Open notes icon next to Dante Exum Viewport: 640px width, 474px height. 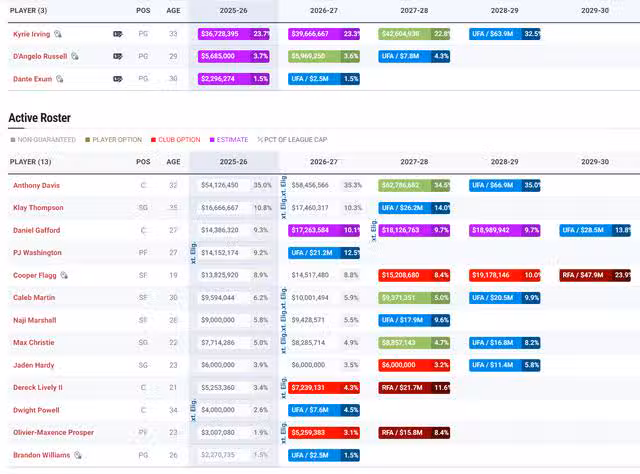tap(60, 79)
